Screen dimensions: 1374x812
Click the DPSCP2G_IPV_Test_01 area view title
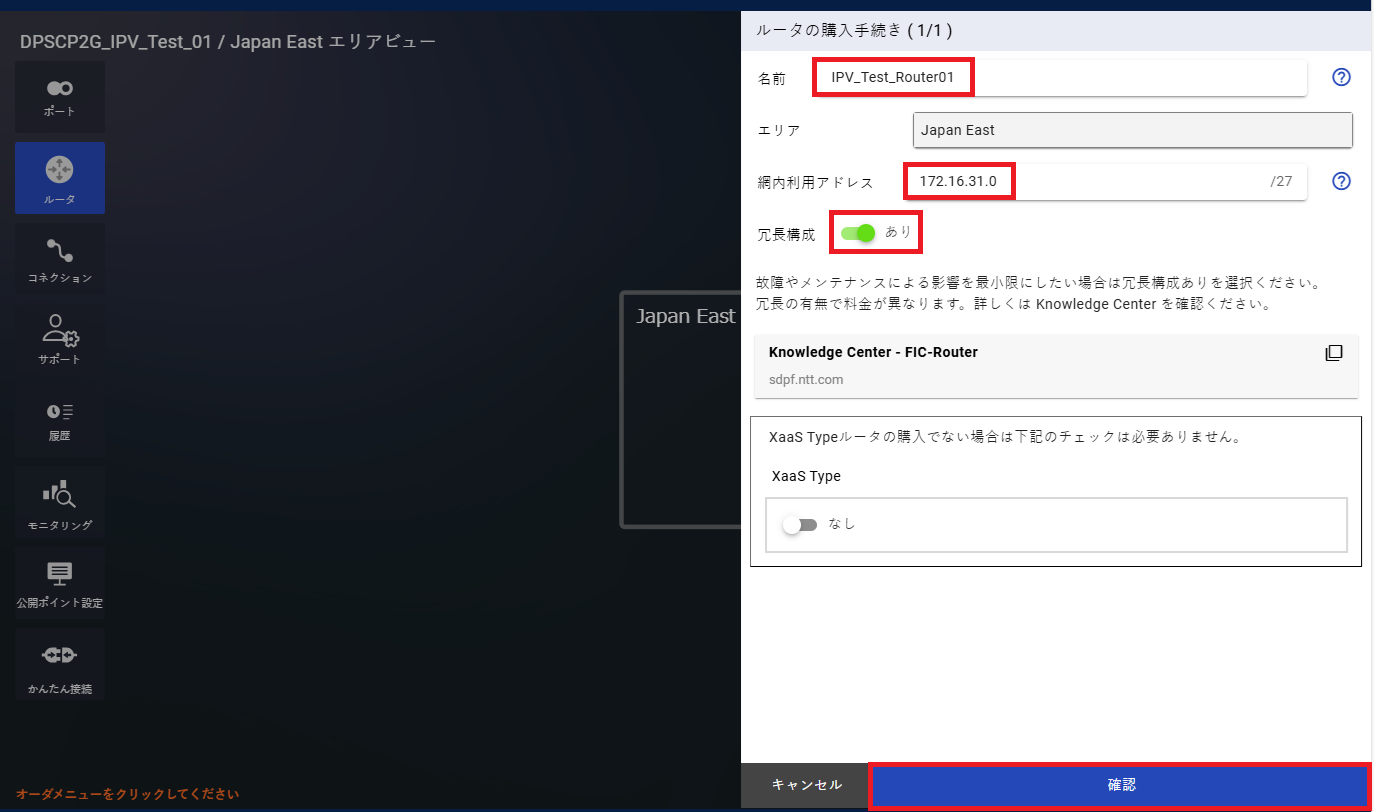(228, 42)
